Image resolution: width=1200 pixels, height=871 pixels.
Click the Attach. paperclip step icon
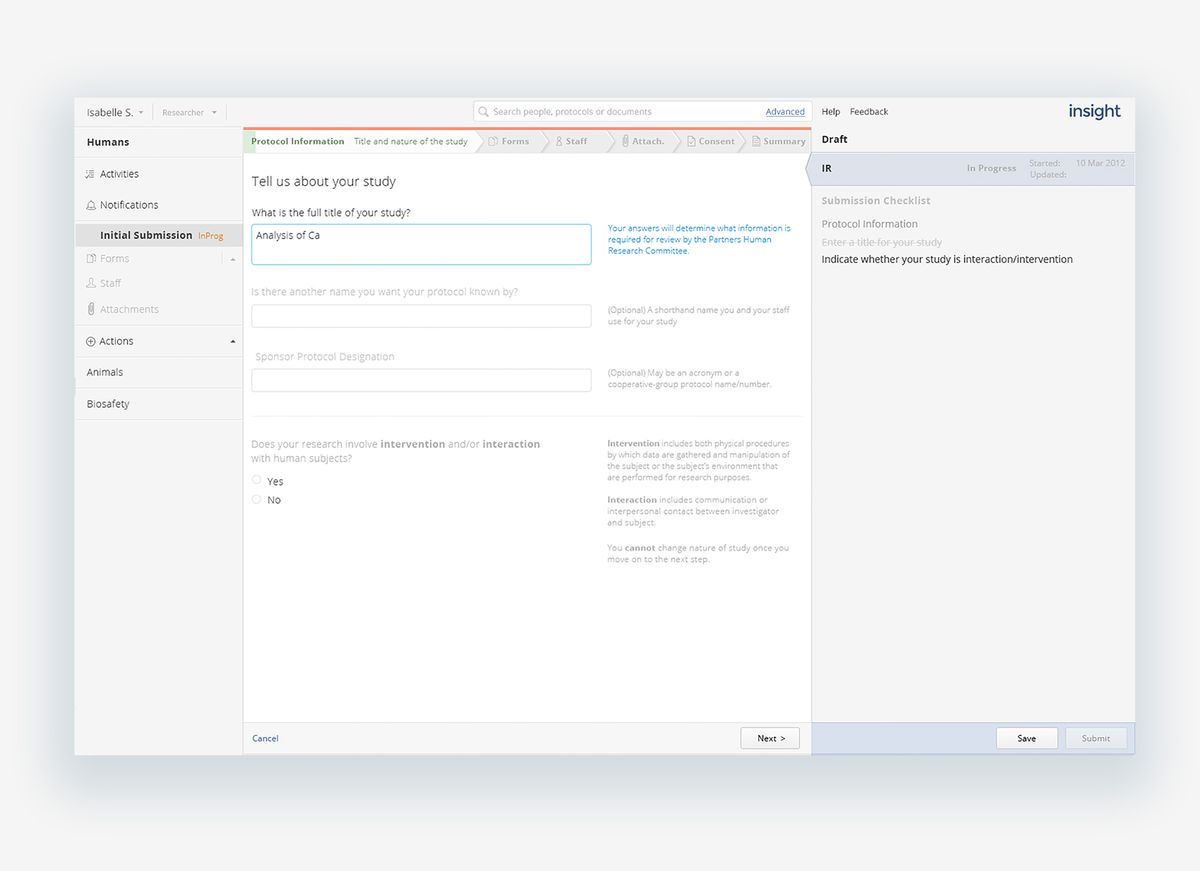[x=625, y=142]
